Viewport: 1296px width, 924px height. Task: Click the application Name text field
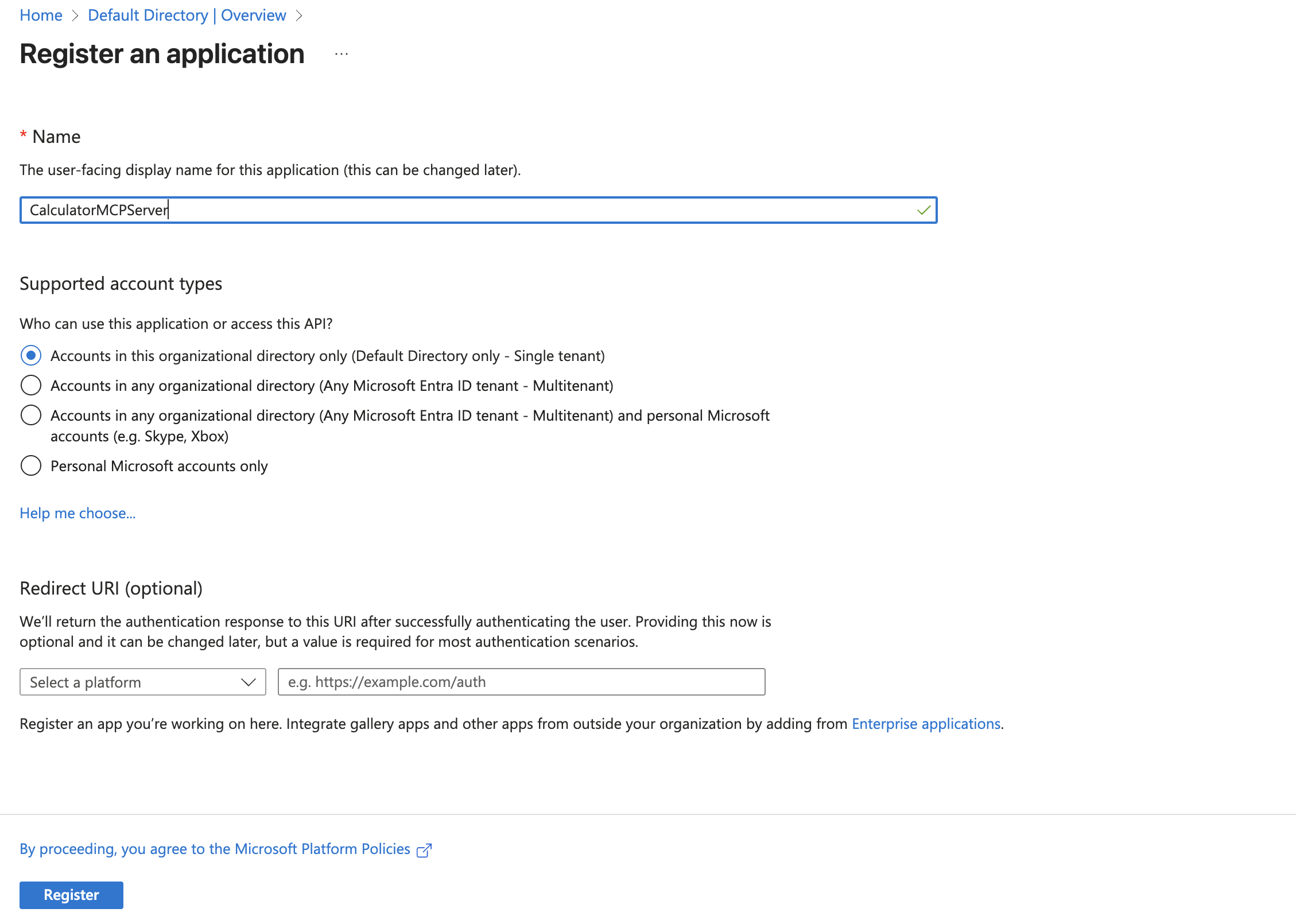pyautogui.click(x=459, y=210)
